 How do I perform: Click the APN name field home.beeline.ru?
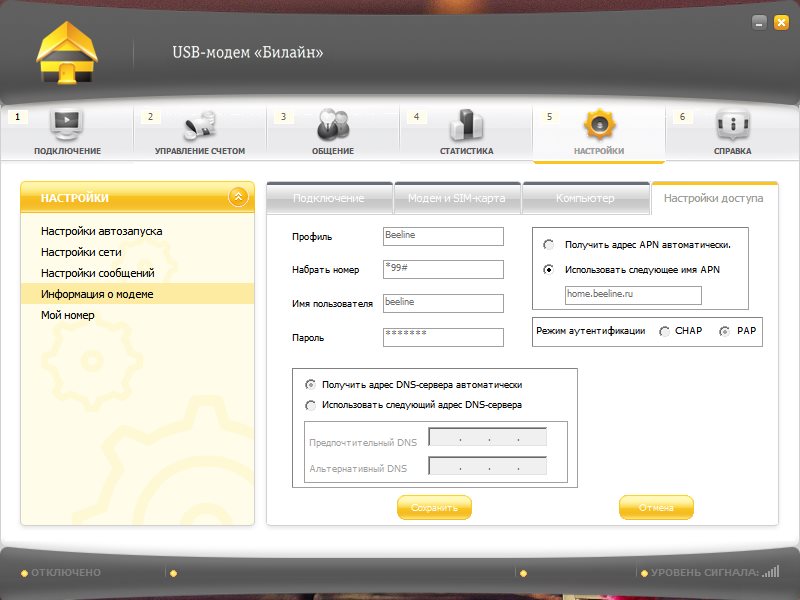point(633,295)
